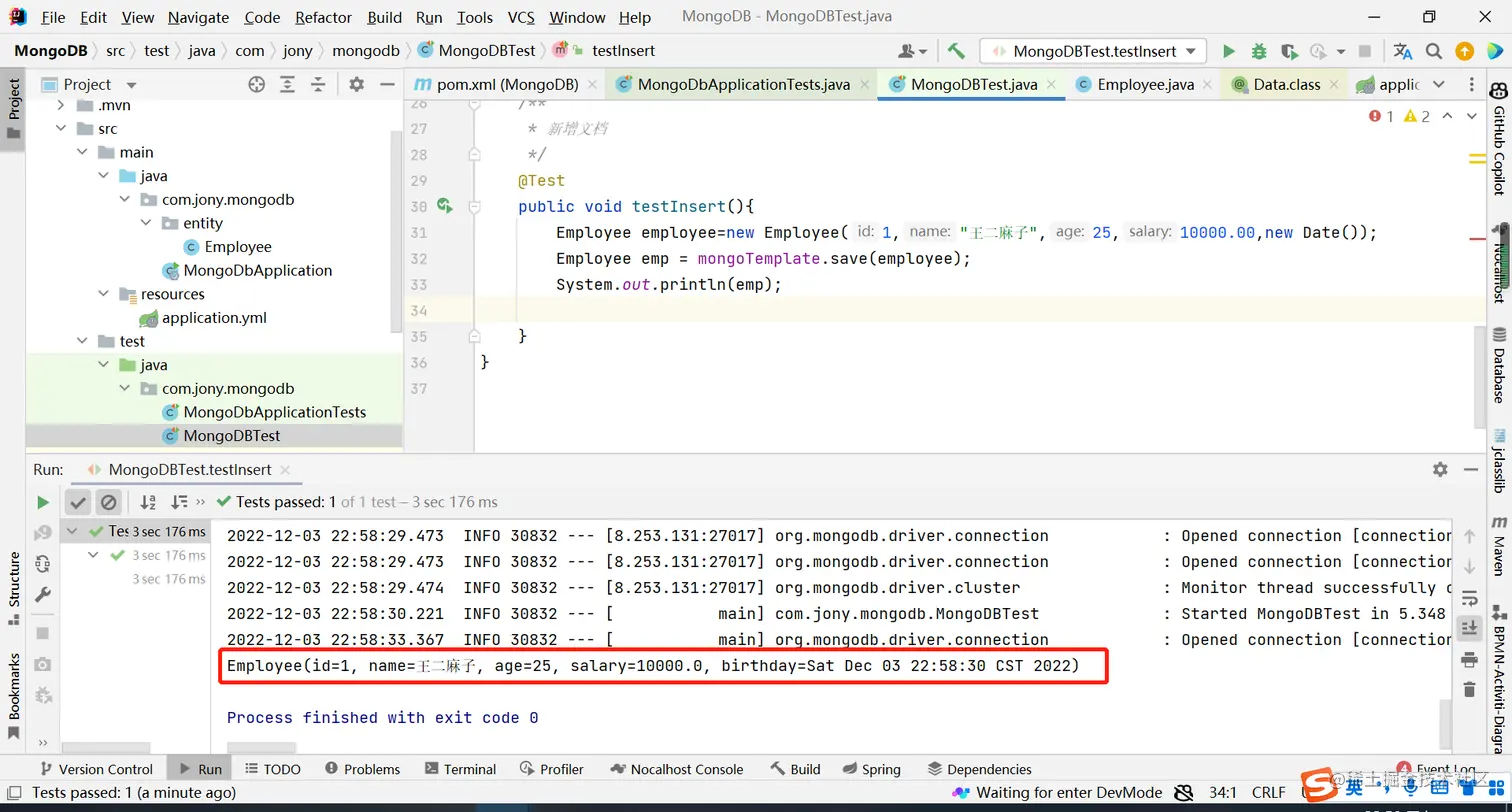Viewport: 1512px width, 812px height.
Task: Open the Refactor menu
Action: tap(323, 17)
